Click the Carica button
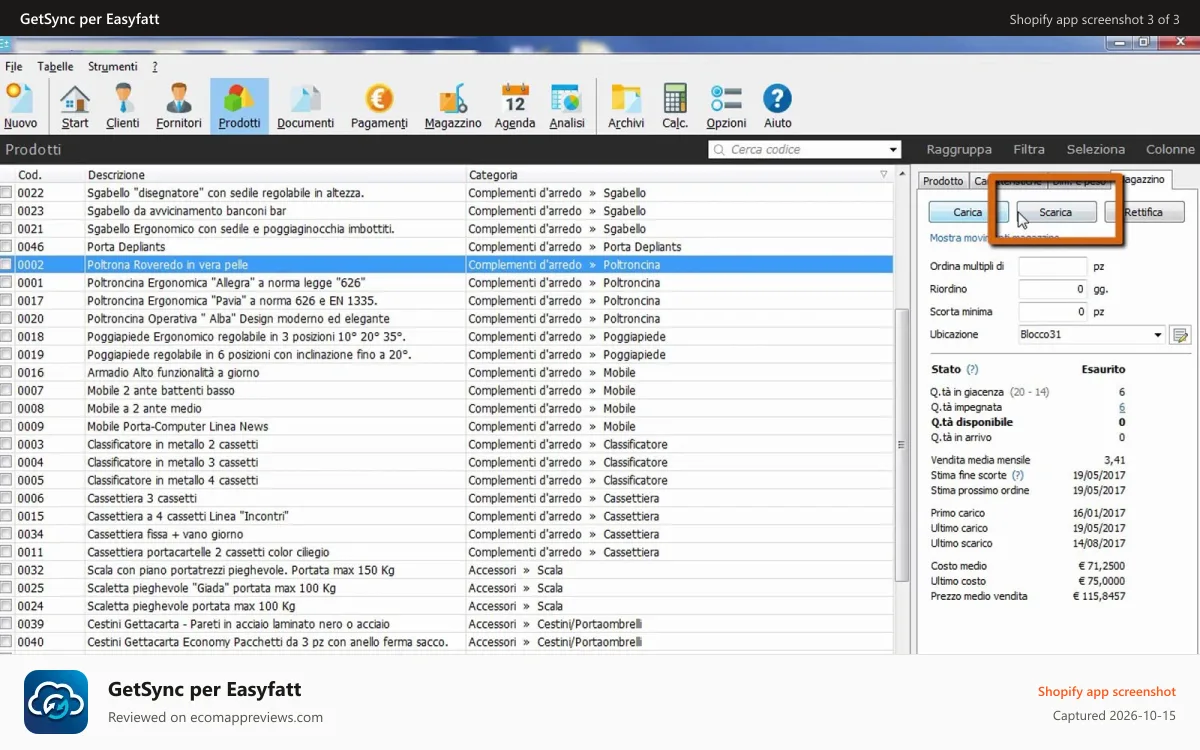This screenshot has width=1200, height=750. tap(968, 212)
